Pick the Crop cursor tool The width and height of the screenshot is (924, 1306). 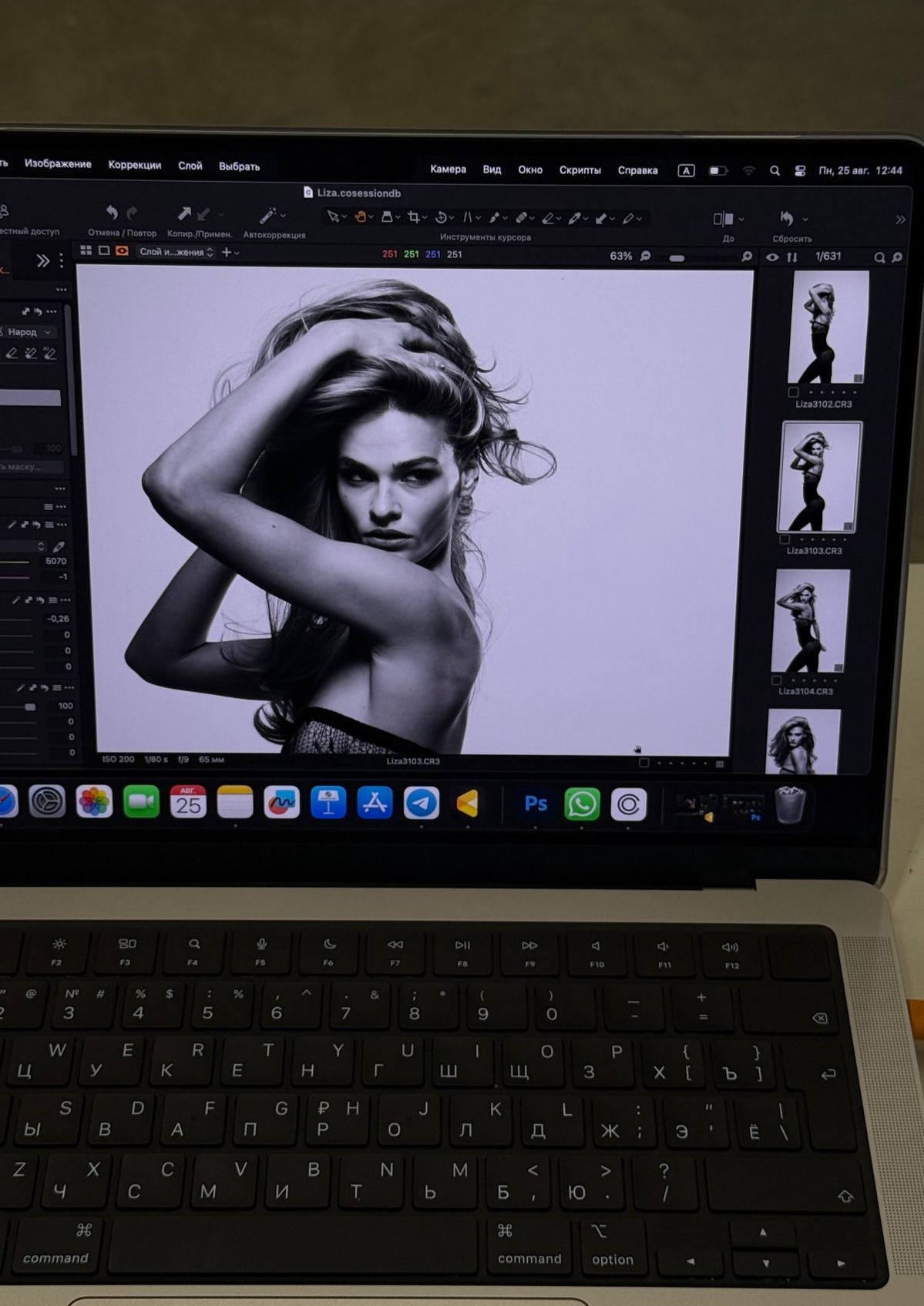coord(414,217)
